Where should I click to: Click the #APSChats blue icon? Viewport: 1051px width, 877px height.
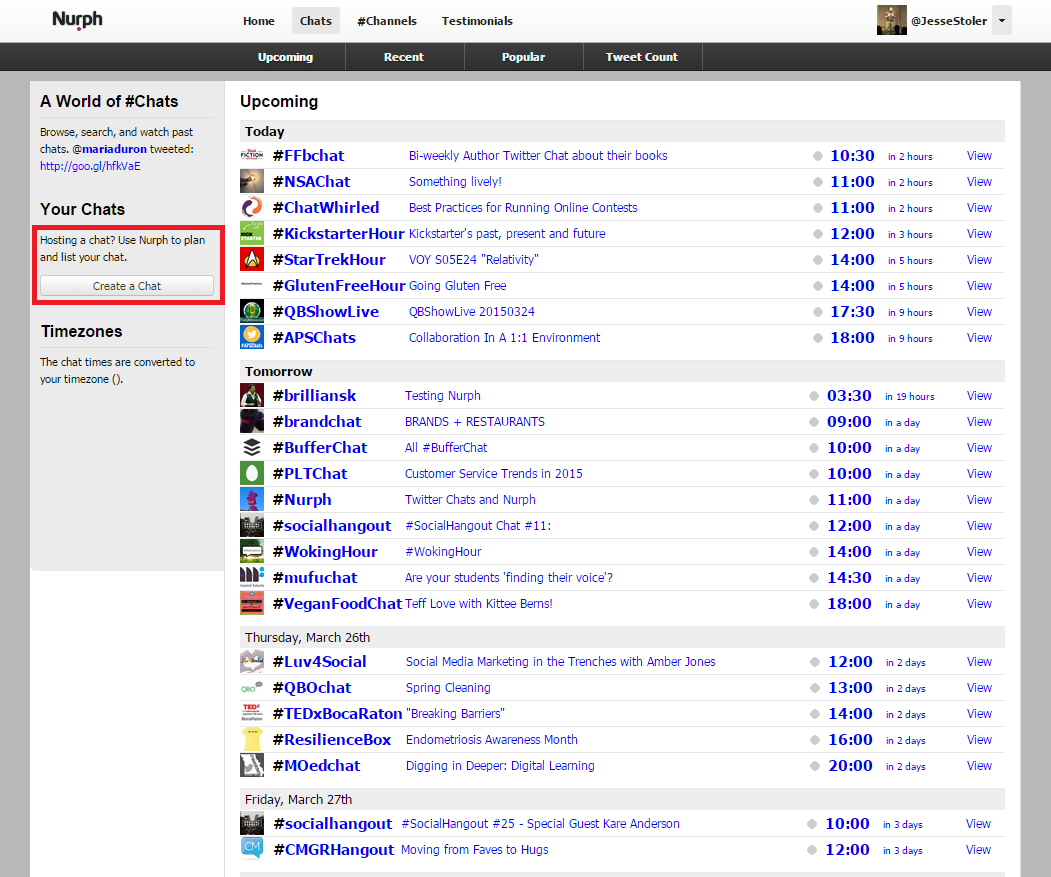point(252,338)
